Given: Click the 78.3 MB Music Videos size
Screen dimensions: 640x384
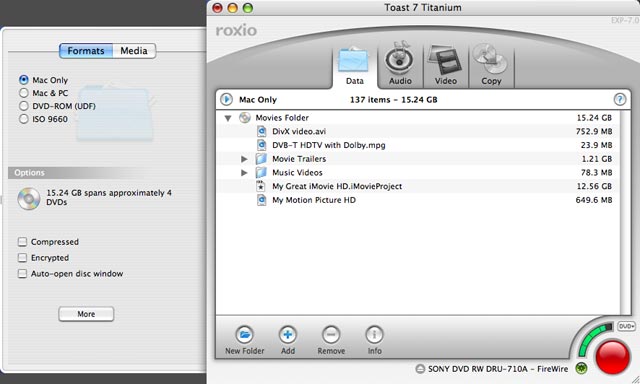Looking at the screenshot, I should [596, 173].
